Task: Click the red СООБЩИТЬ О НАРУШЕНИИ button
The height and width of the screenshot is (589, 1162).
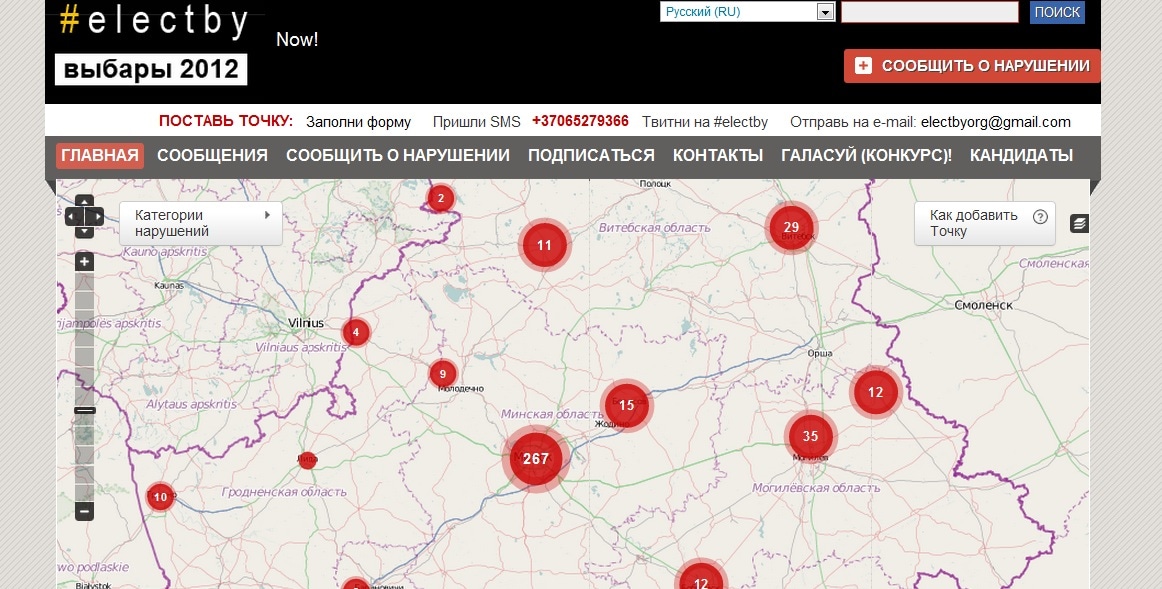Action: tap(972, 66)
